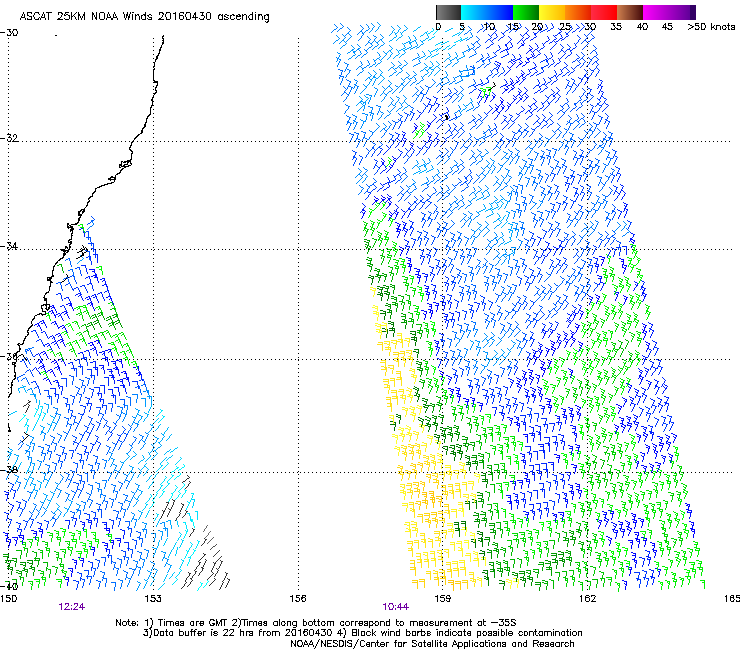
Task: Click the '-32' latitude axis label
Action: pos(9,138)
